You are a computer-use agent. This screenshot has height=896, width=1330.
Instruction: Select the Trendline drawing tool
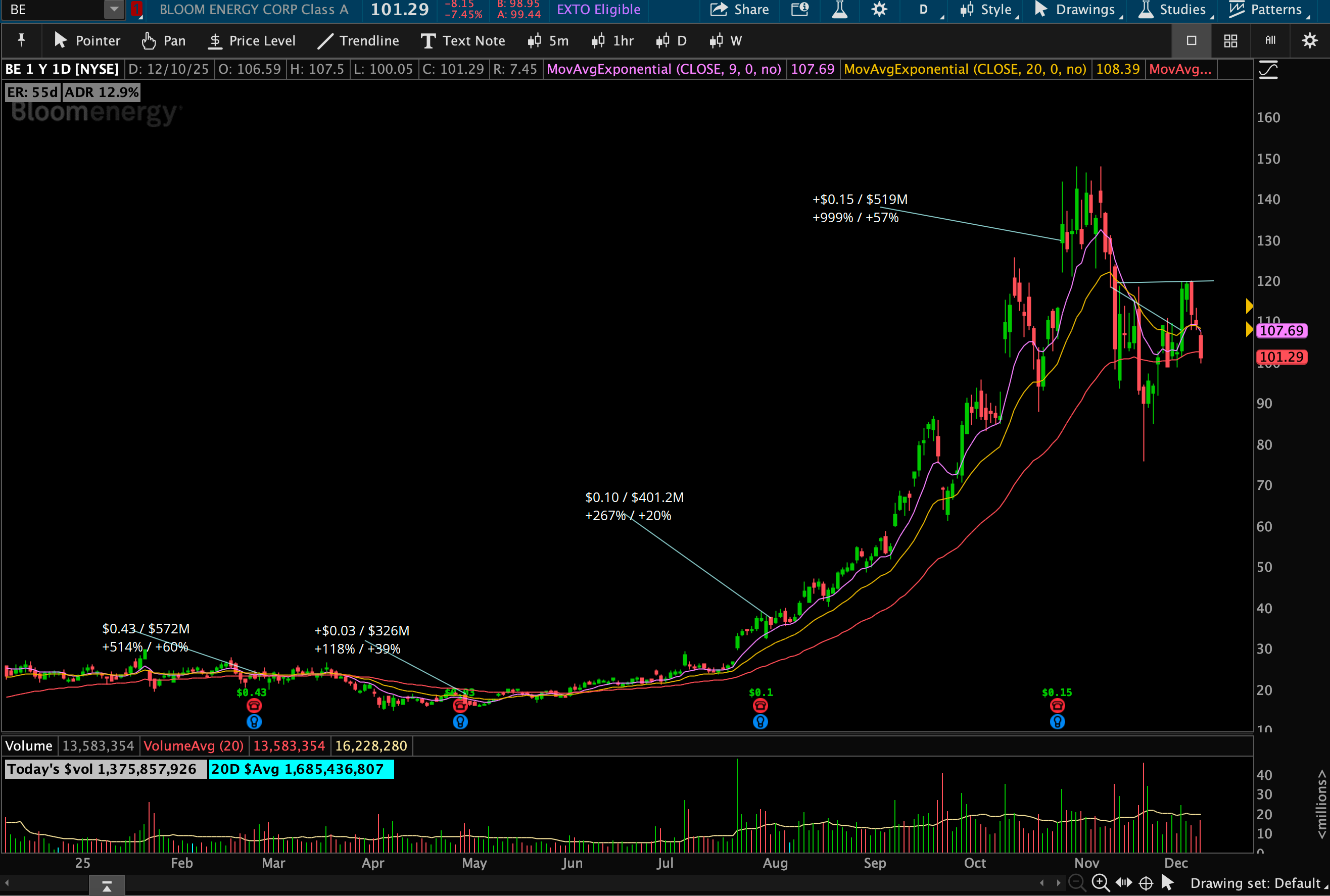pyautogui.click(x=358, y=40)
